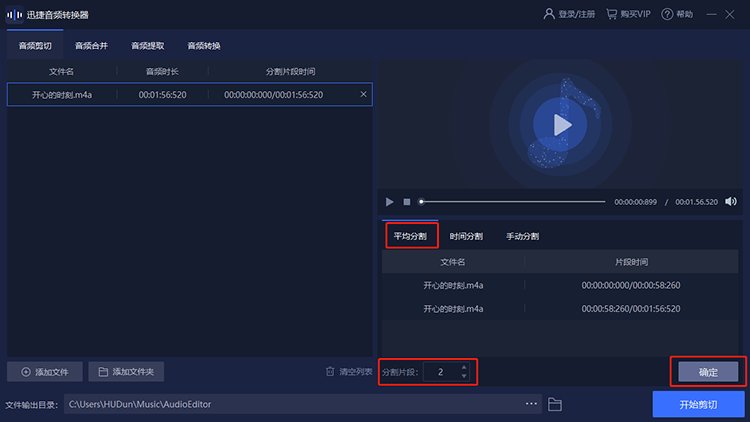
Task: Select the 平均分割 split mode tab
Action: 410,236
